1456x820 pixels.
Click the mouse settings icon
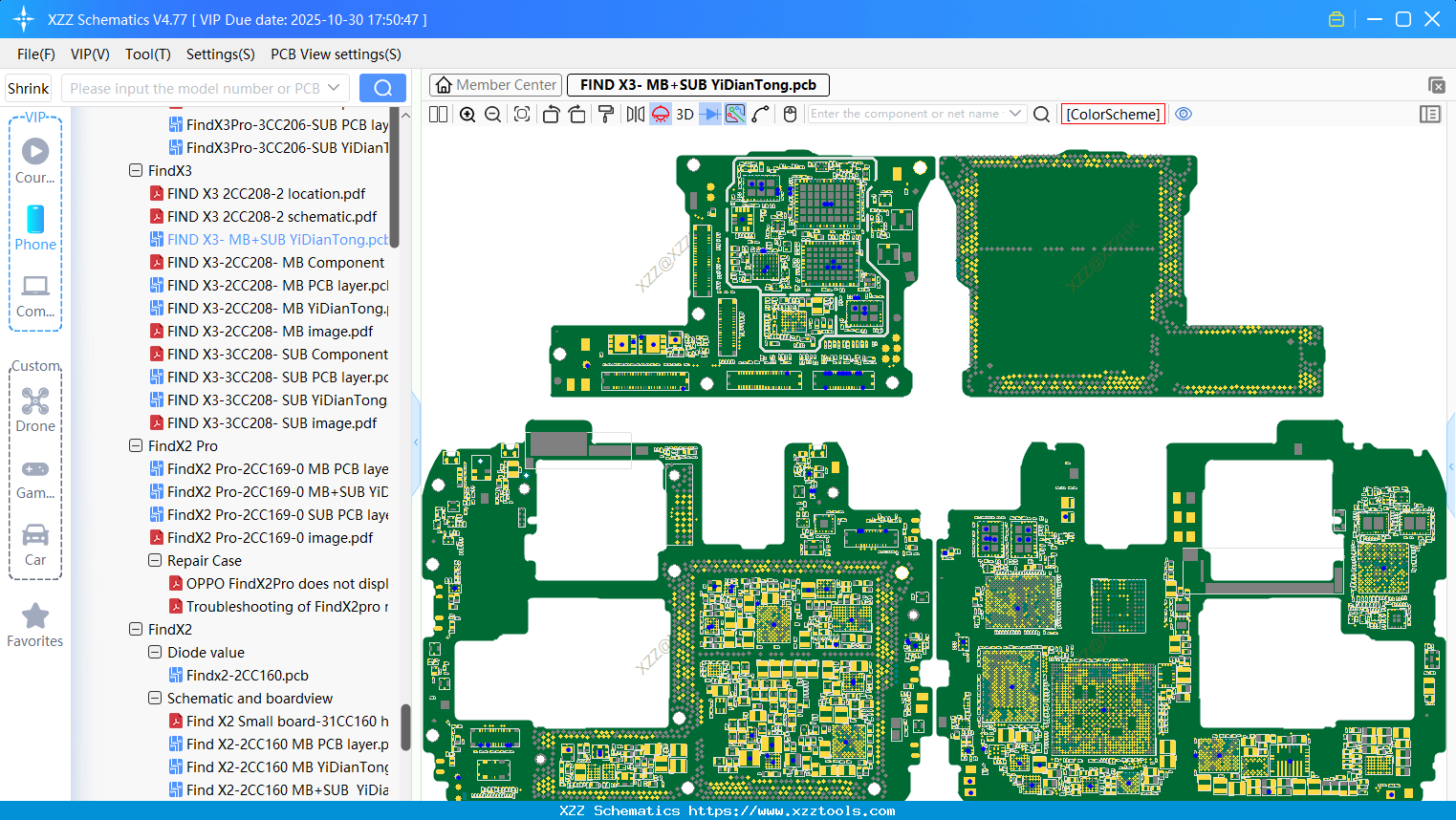point(790,114)
